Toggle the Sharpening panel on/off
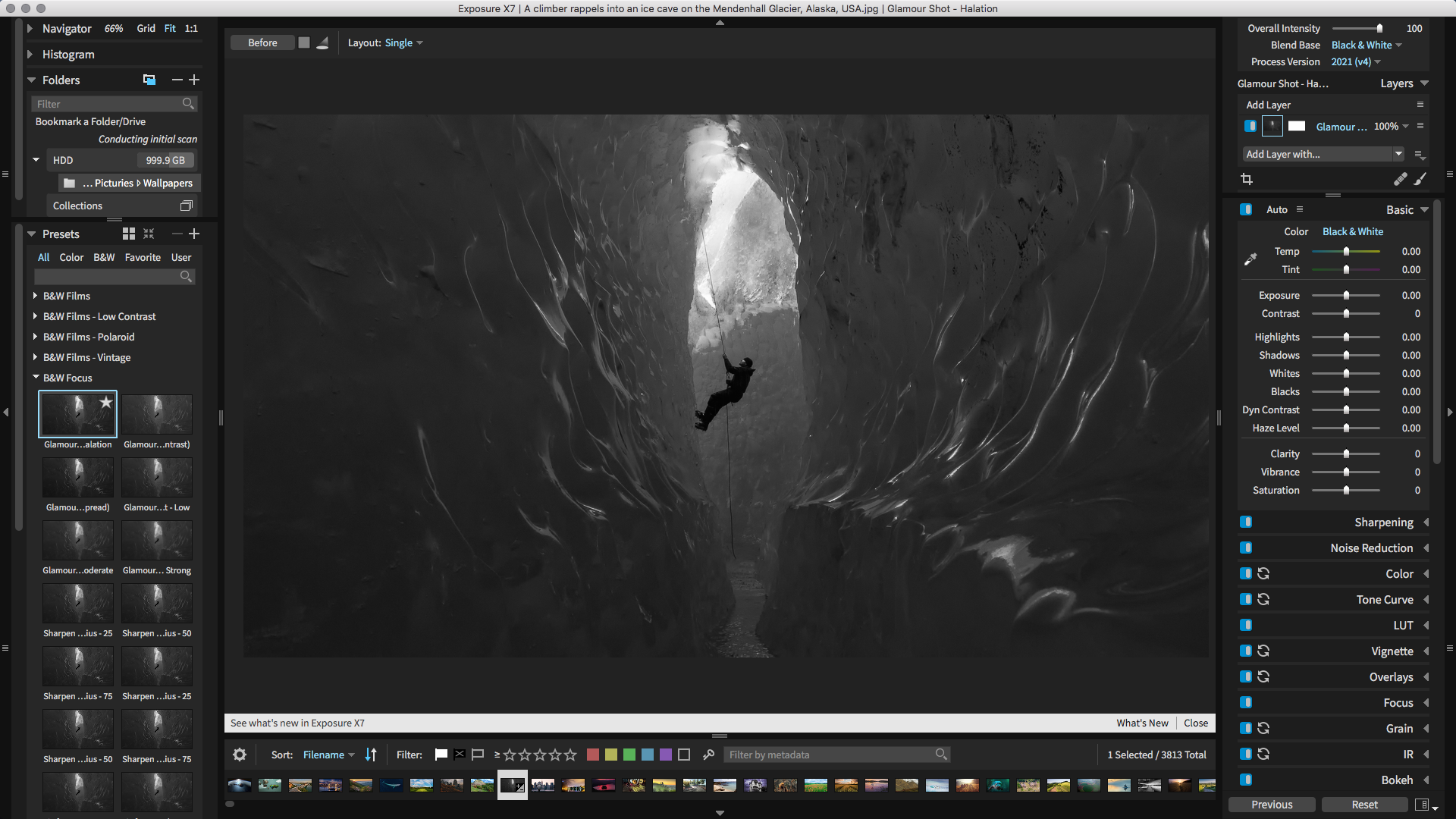Image resolution: width=1456 pixels, height=819 pixels. 1246,522
